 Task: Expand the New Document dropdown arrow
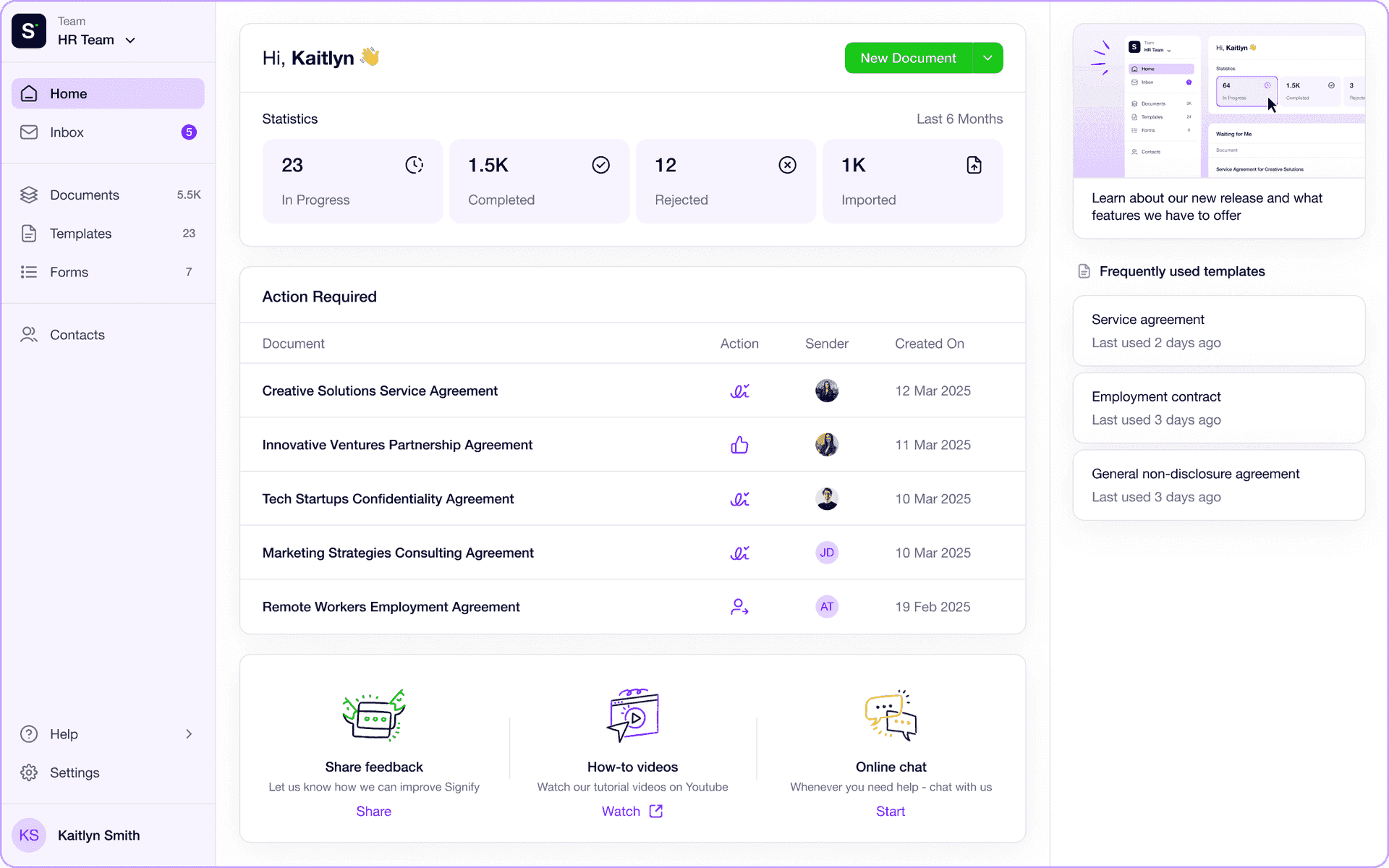pyautogui.click(x=987, y=58)
